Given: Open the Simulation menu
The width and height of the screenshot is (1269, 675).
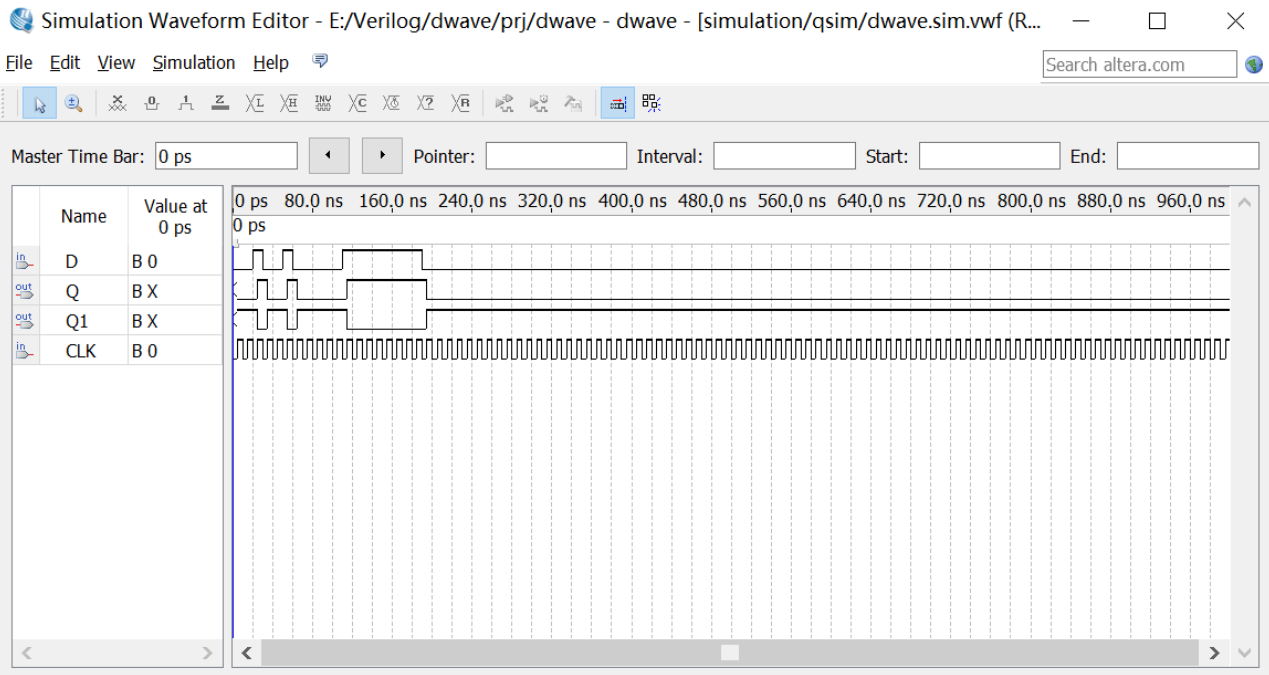Looking at the screenshot, I should (193, 62).
